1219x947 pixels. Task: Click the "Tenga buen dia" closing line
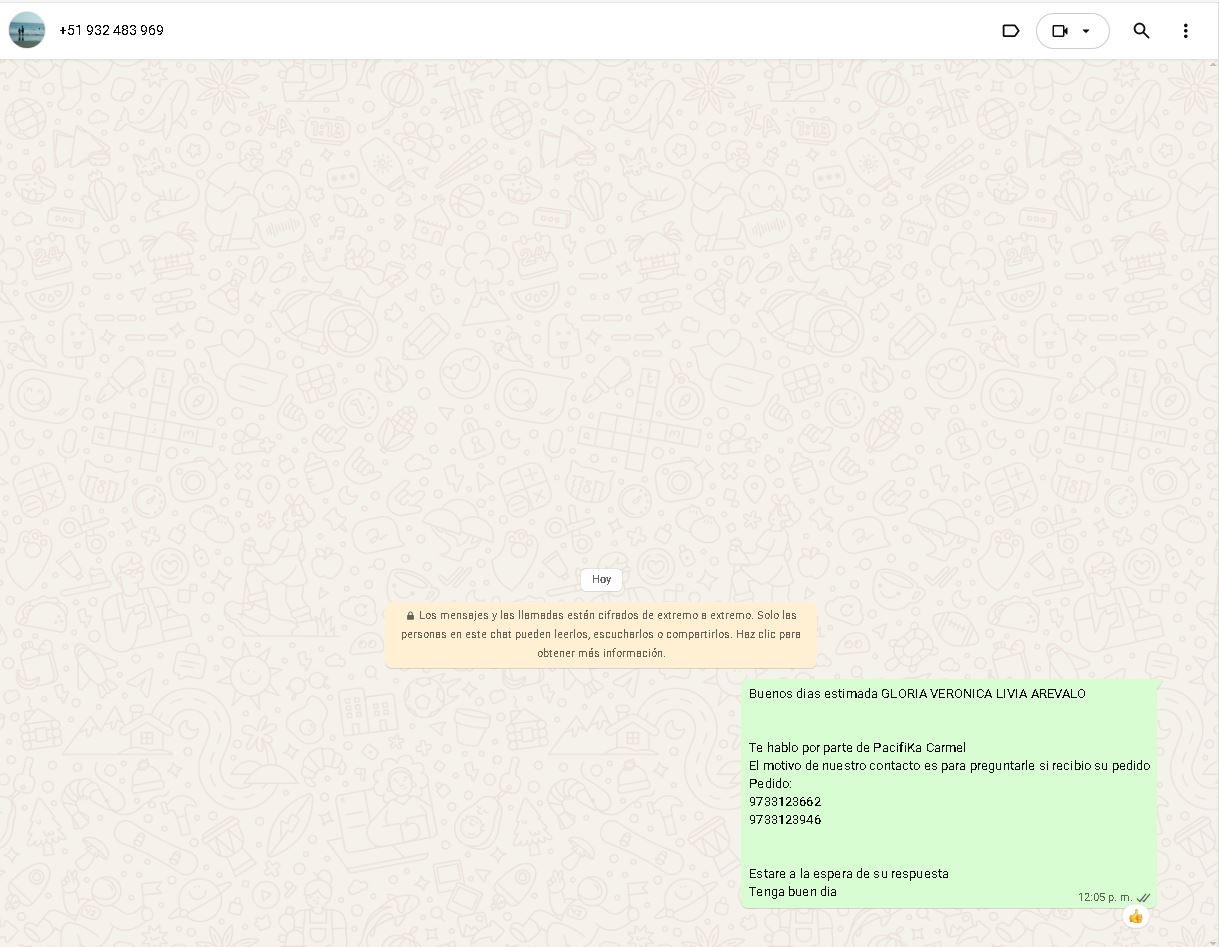pyautogui.click(x=792, y=892)
